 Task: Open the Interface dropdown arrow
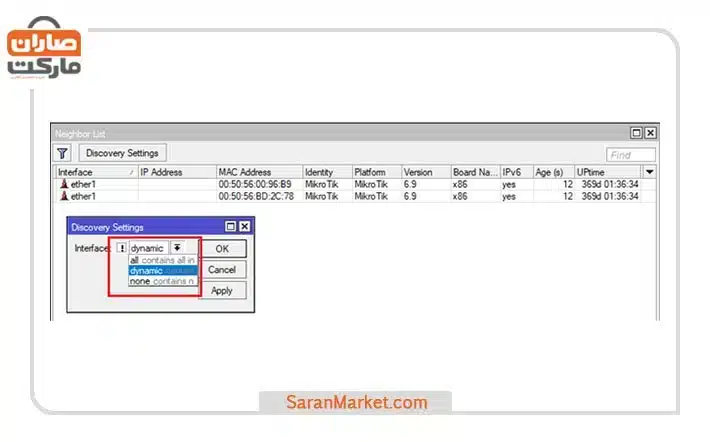[x=177, y=248]
